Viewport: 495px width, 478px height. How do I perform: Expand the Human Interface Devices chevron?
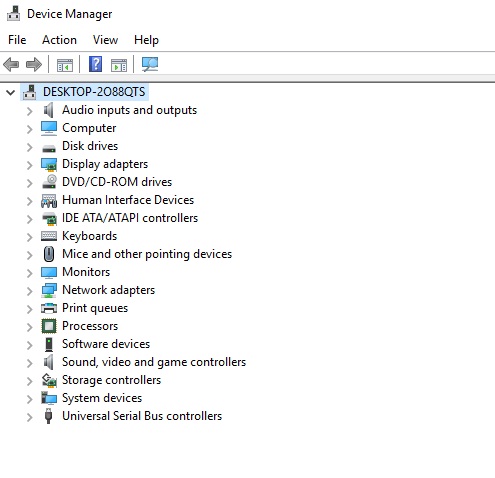30,201
